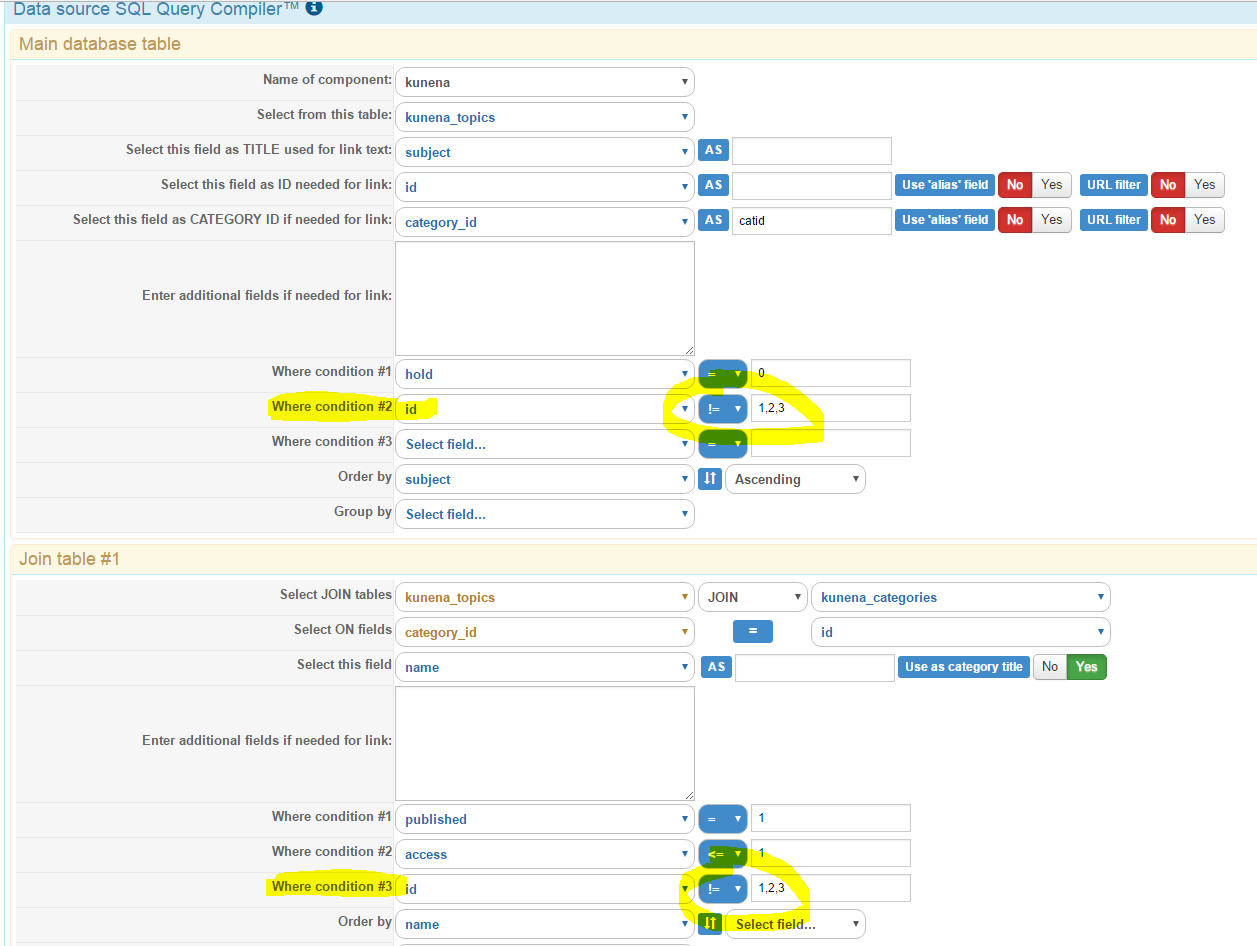Set Use as category title to No
Screen dimensions: 1257x946
click(1050, 667)
